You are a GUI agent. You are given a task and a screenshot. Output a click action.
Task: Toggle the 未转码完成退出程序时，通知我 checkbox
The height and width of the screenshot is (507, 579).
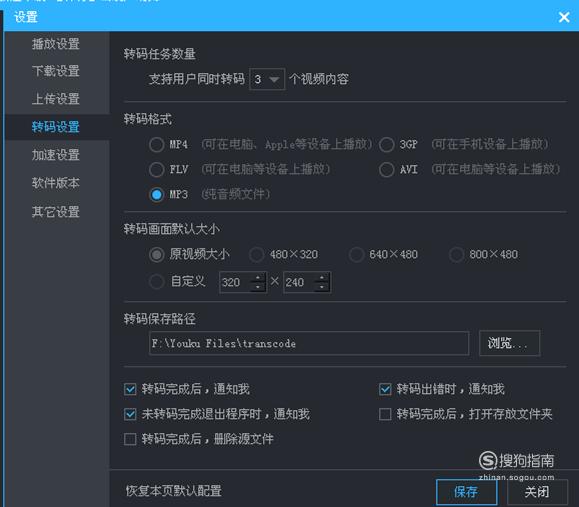pos(130,414)
